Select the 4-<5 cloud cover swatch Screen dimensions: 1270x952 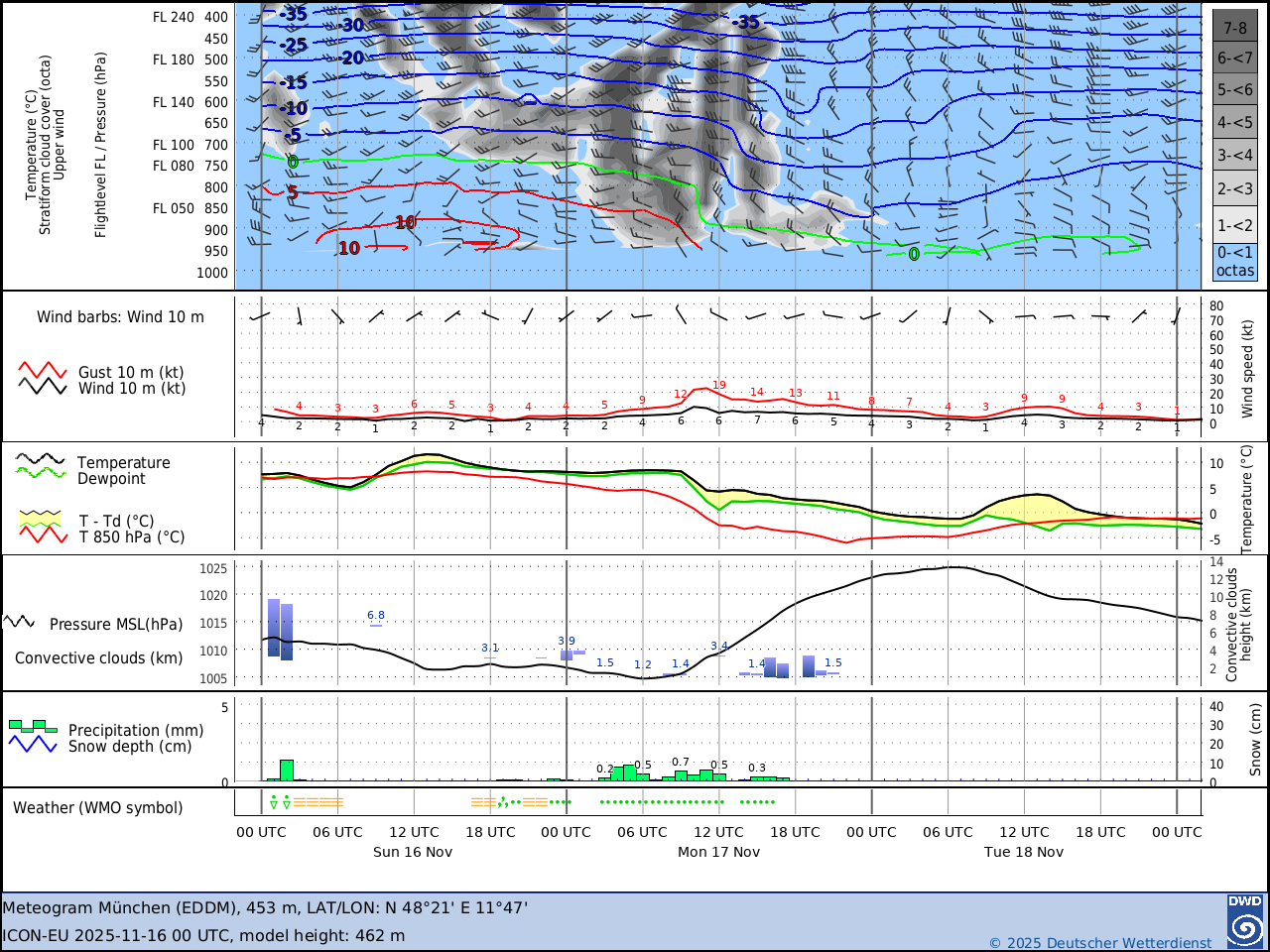point(1235,122)
